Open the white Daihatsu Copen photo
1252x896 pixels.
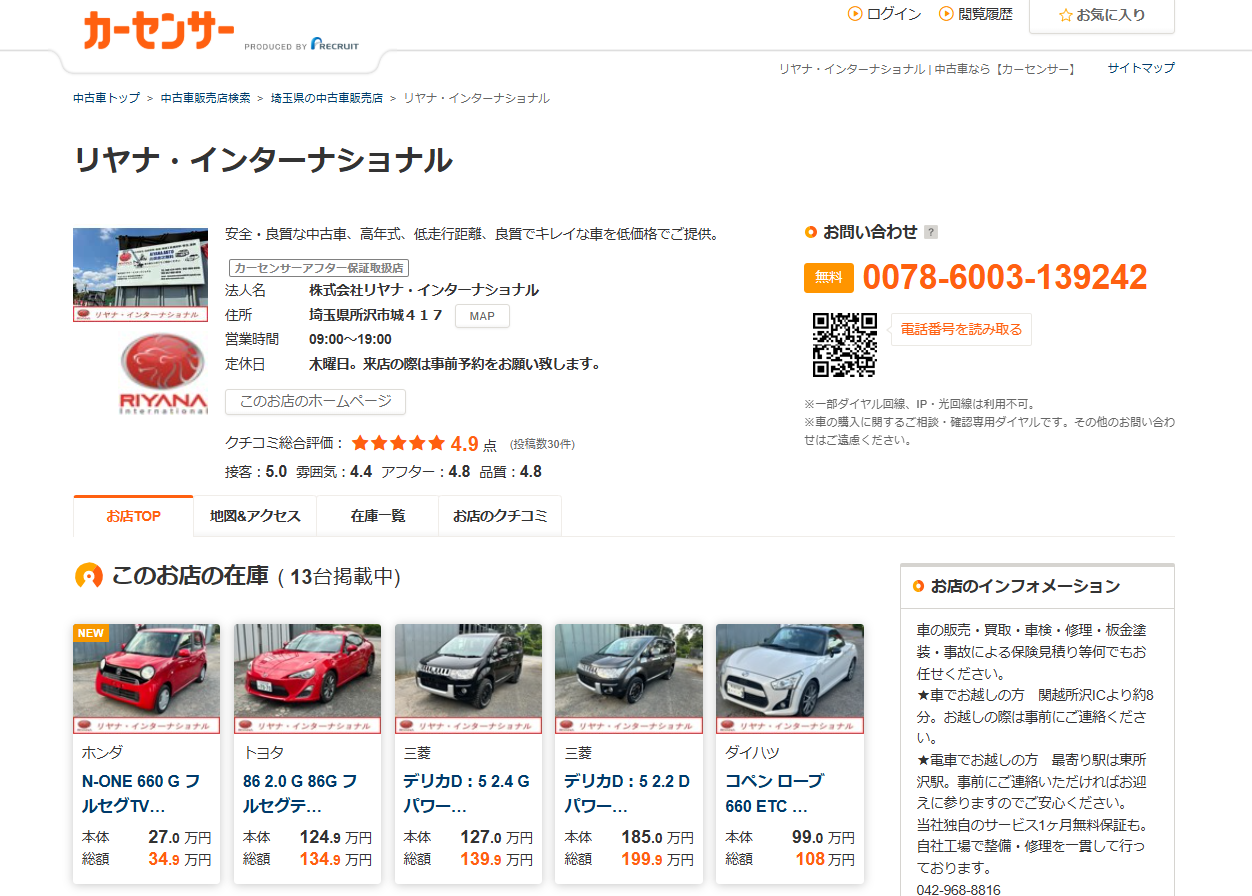pos(790,679)
